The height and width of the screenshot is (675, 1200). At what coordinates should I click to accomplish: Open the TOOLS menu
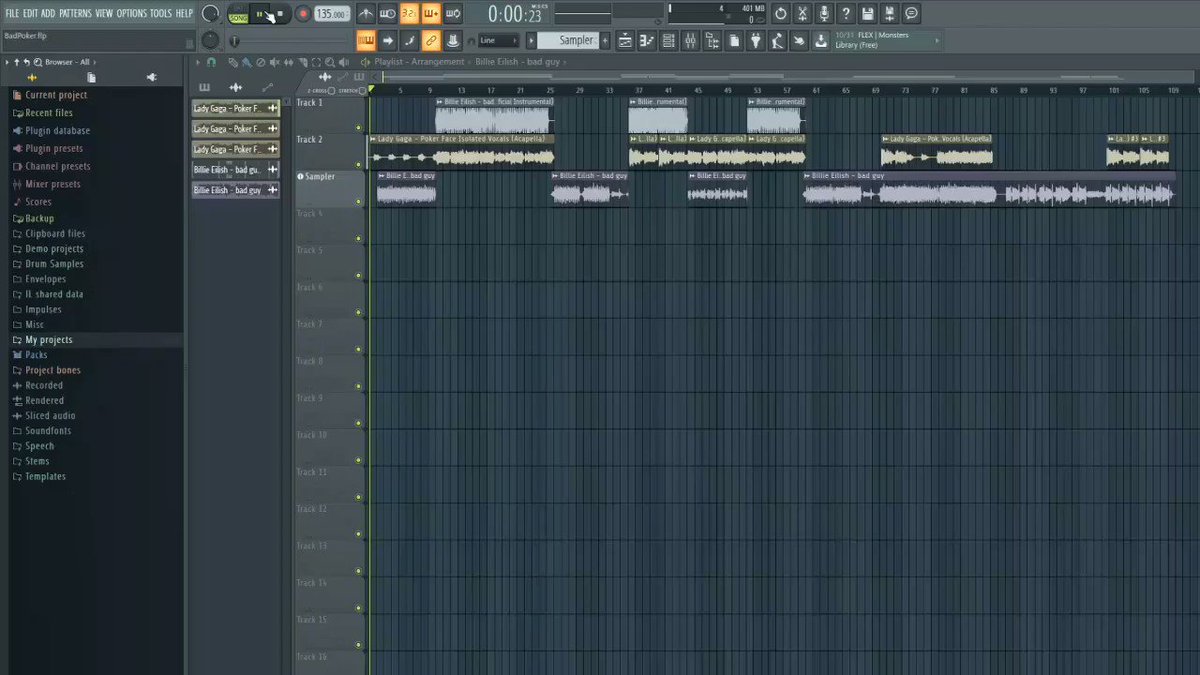coord(160,13)
